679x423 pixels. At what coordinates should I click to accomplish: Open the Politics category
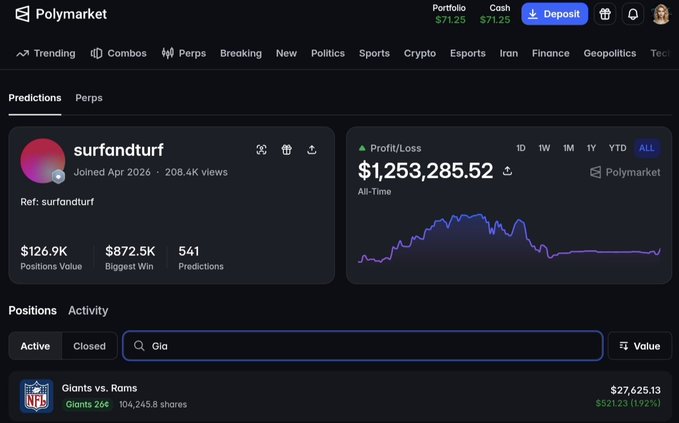click(328, 53)
